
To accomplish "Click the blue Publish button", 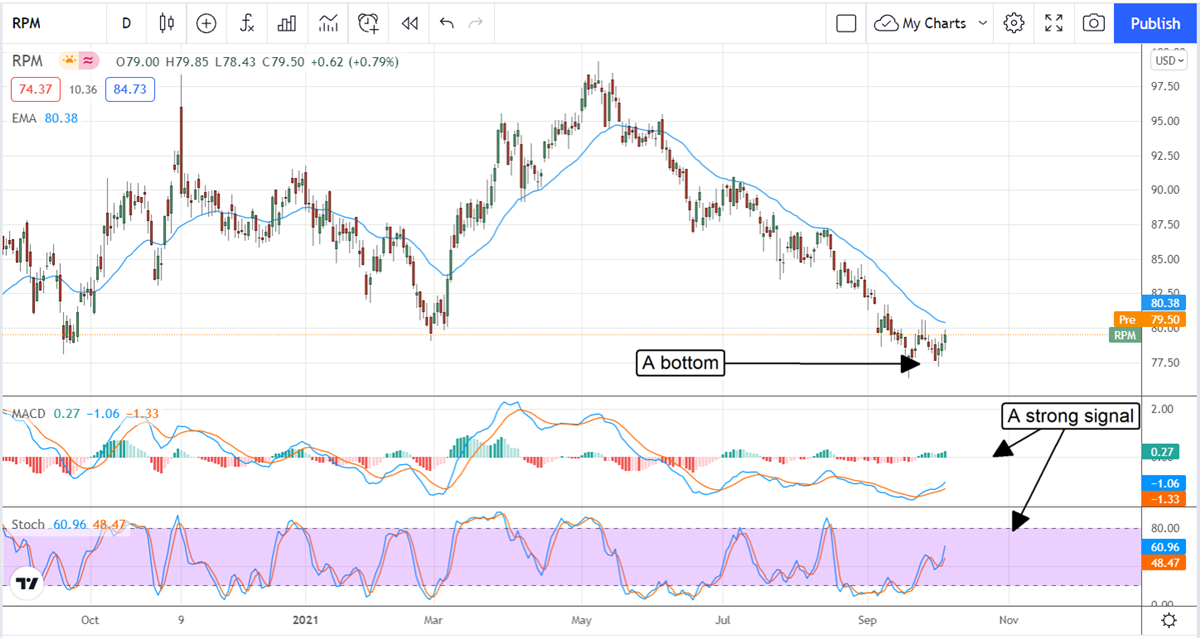I will tap(1156, 22).
